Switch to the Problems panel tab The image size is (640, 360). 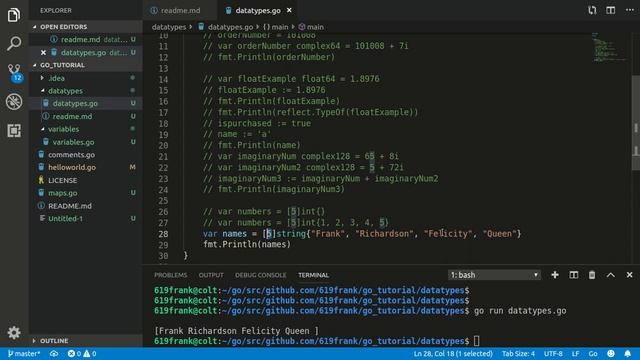click(x=171, y=275)
